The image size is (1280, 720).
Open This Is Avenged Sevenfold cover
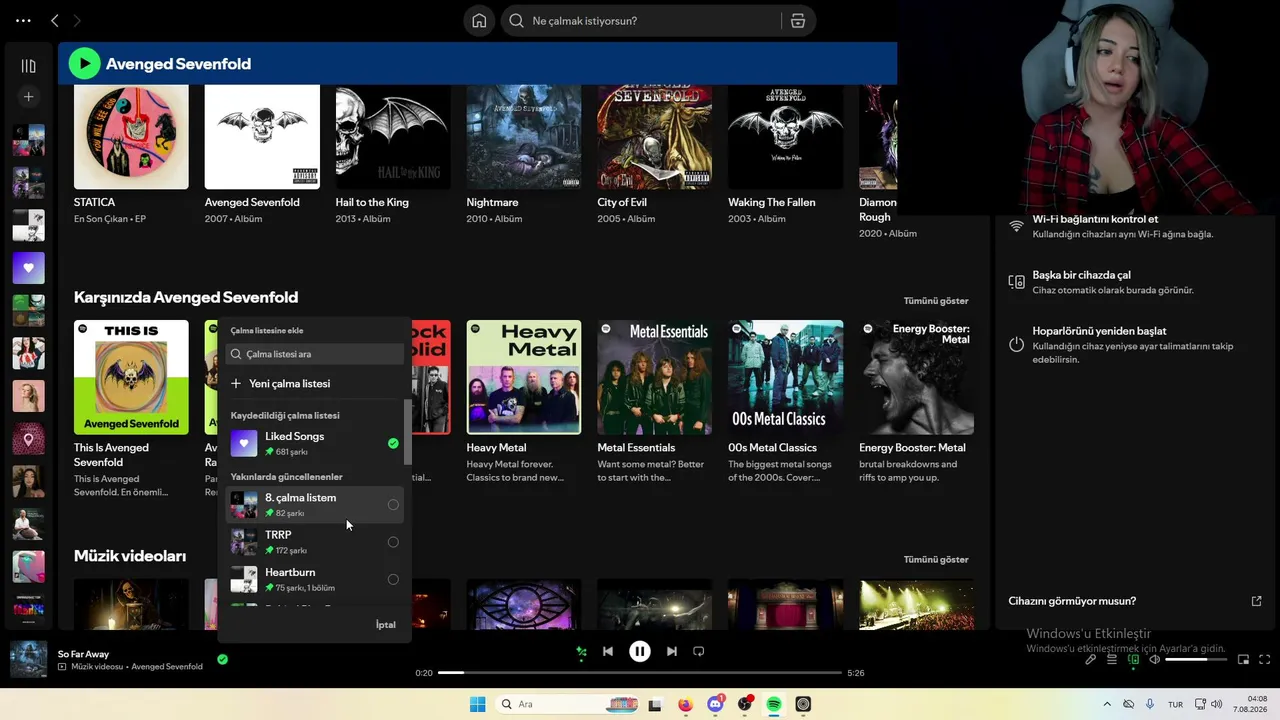point(131,377)
